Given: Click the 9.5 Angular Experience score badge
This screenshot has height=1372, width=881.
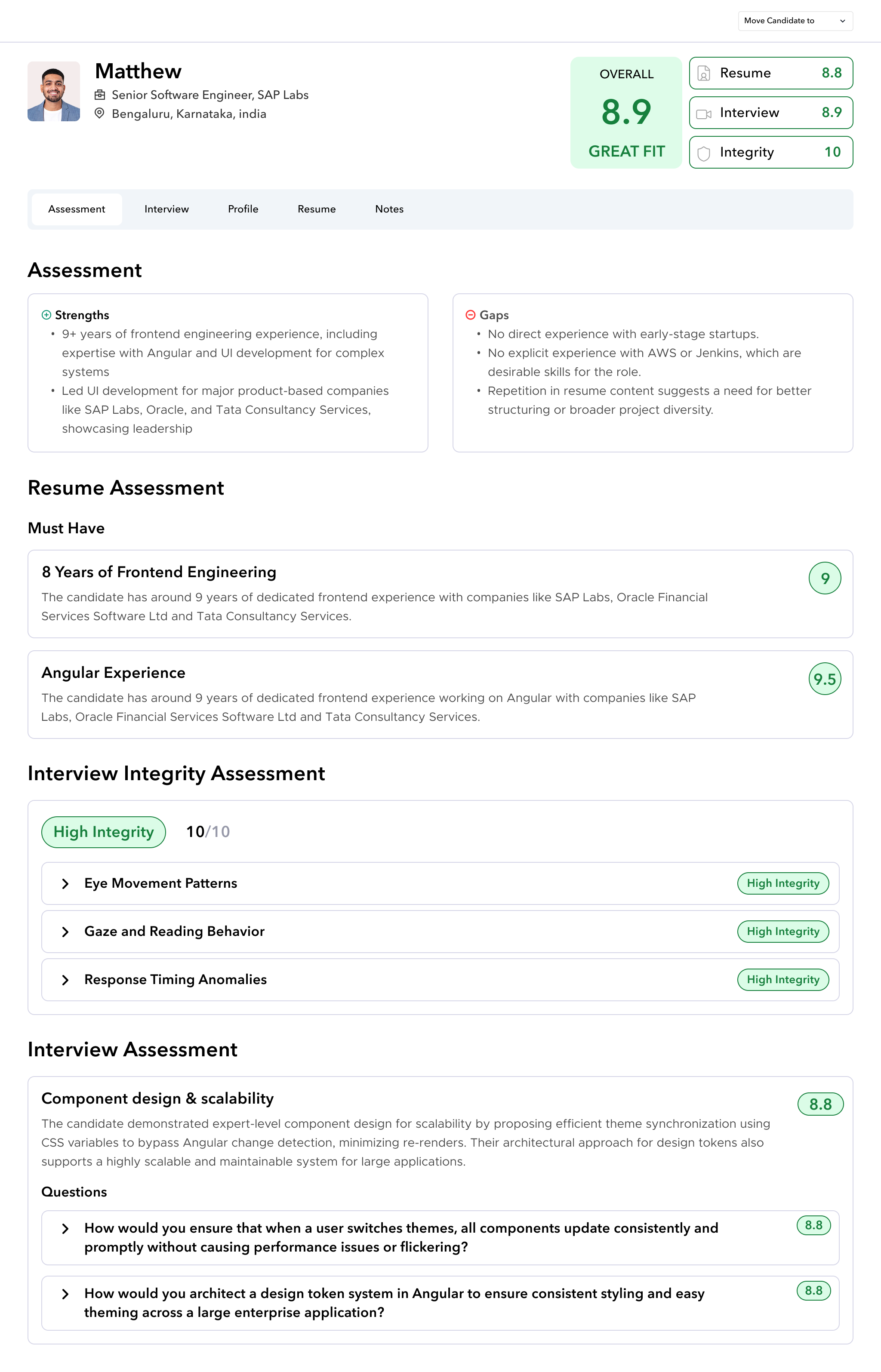Looking at the screenshot, I should [x=824, y=679].
